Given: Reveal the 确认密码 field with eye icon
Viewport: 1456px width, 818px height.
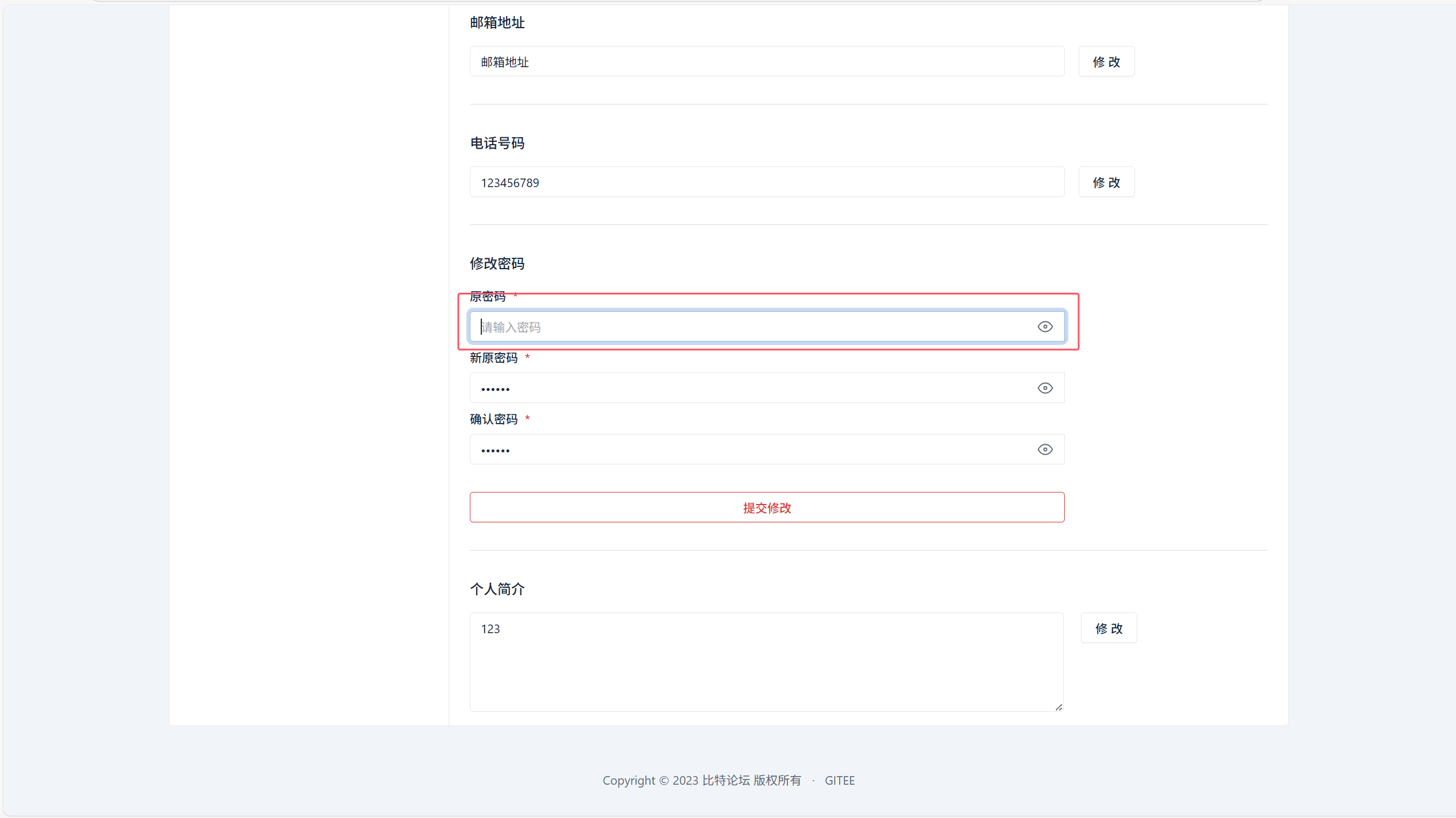Looking at the screenshot, I should click(1045, 449).
